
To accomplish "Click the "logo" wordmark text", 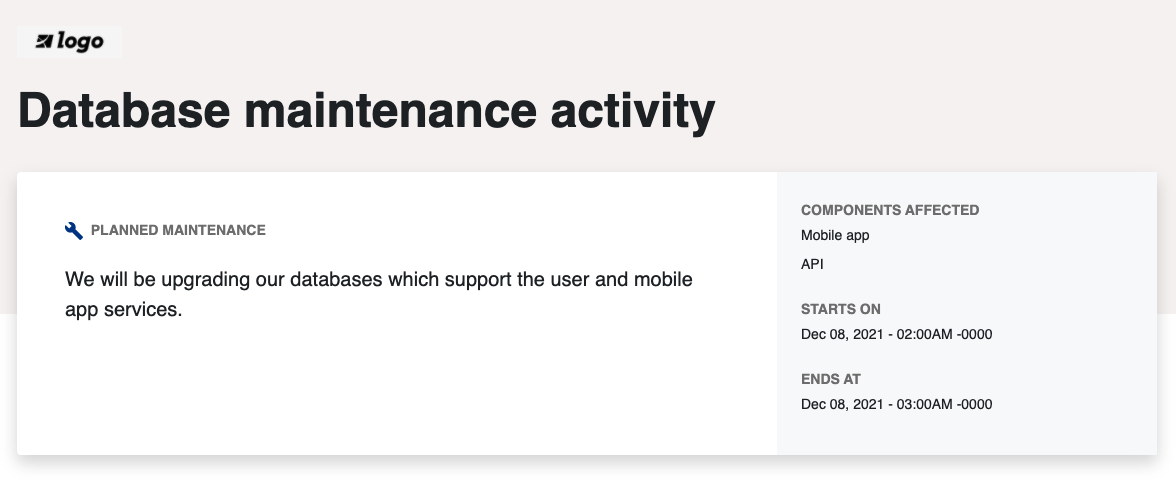I will coord(81,41).
